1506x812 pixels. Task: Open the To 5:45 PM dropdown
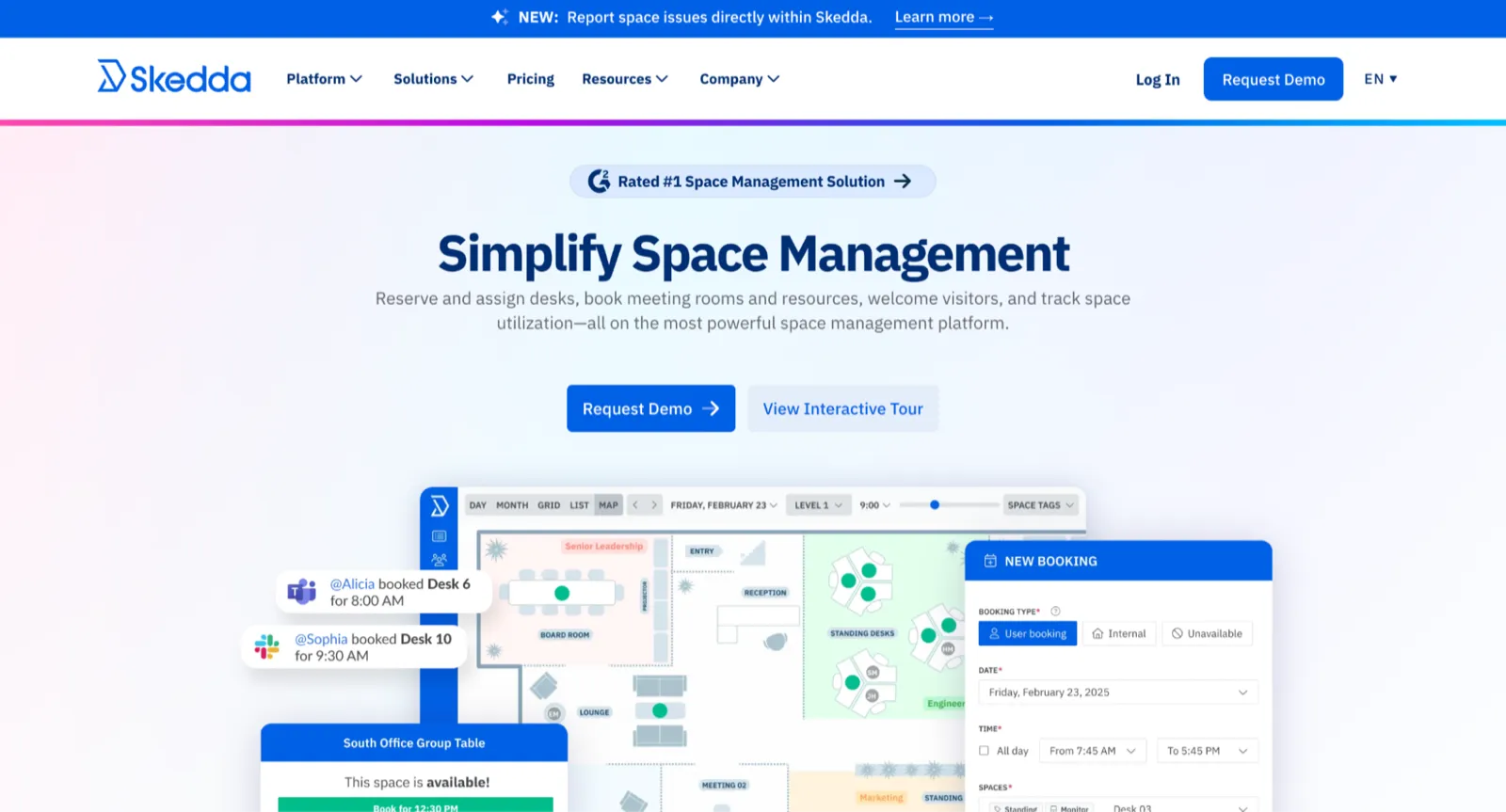pos(1208,751)
